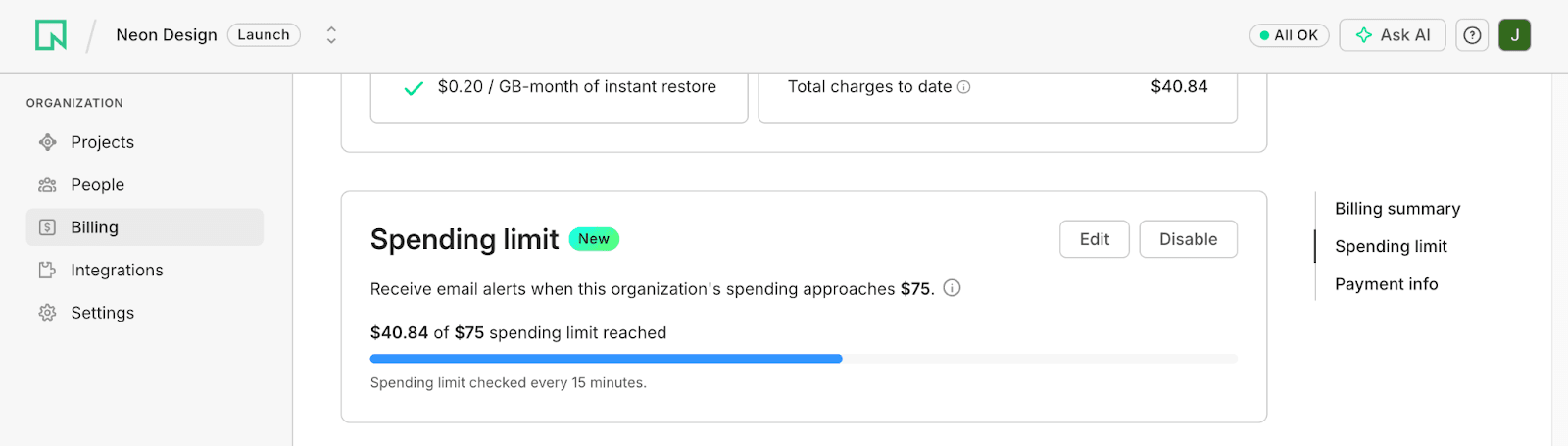1568x446 pixels.
Task: Edit the spending limit
Action: pos(1094,239)
